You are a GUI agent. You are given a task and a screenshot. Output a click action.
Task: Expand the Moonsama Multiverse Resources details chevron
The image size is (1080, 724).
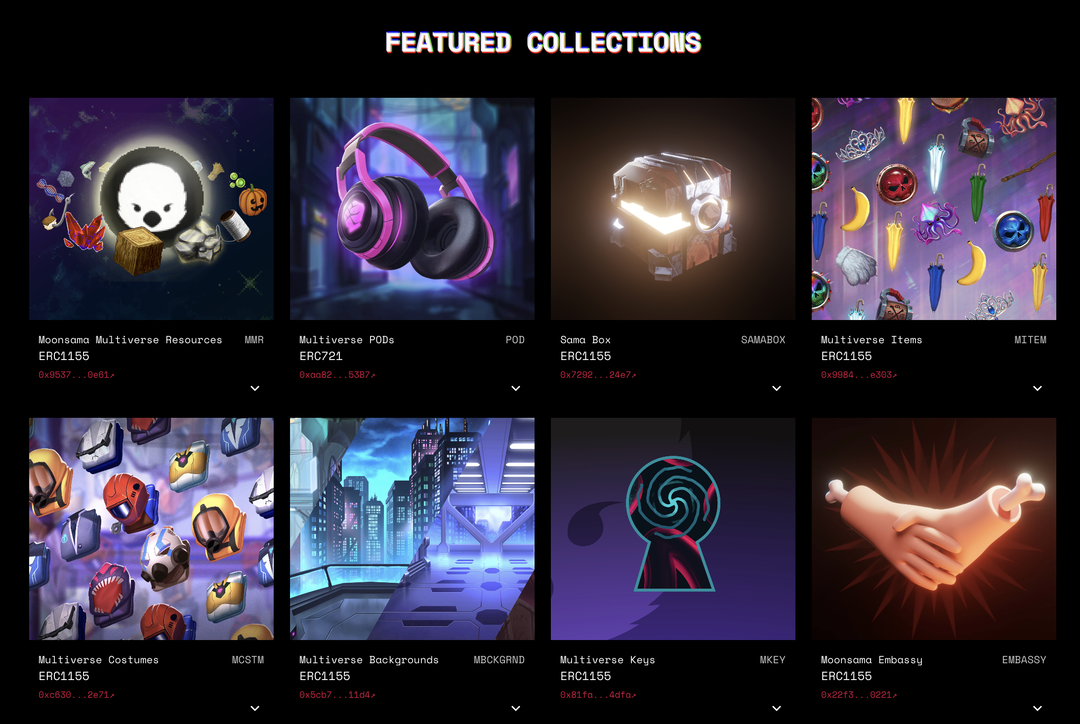click(x=255, y=389)
